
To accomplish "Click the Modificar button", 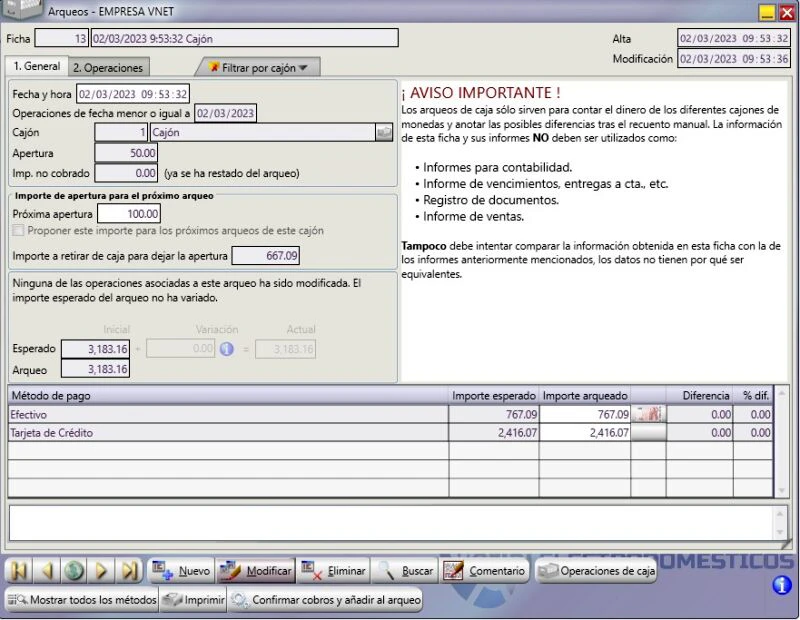I will 256,571.
